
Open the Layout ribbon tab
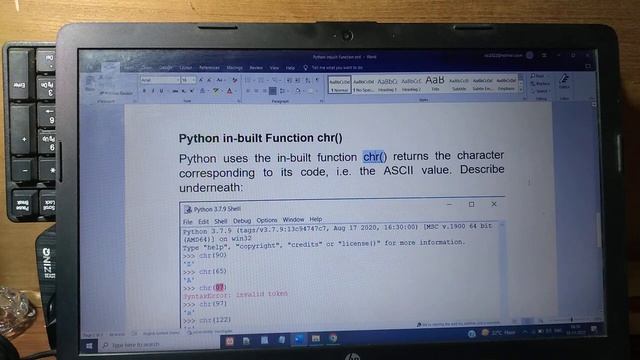click(186, 68)
